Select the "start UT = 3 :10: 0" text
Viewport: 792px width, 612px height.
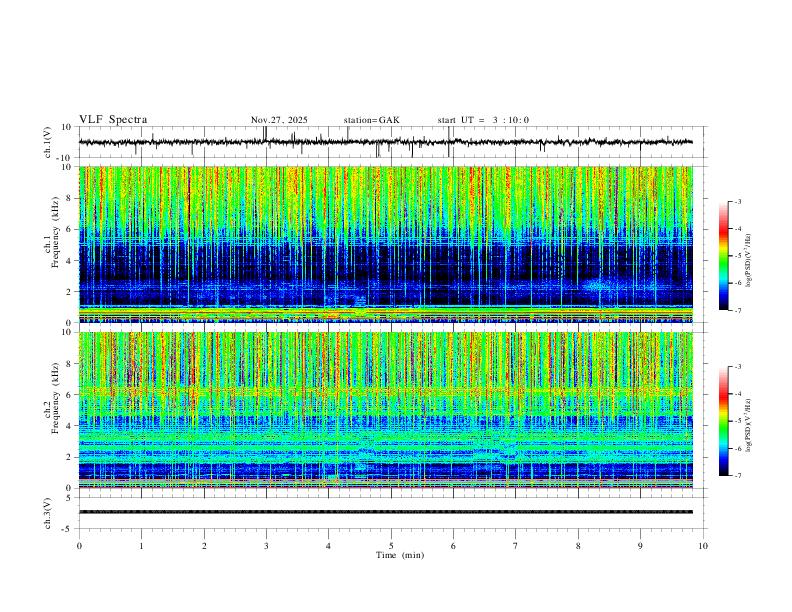click(483, 120)
